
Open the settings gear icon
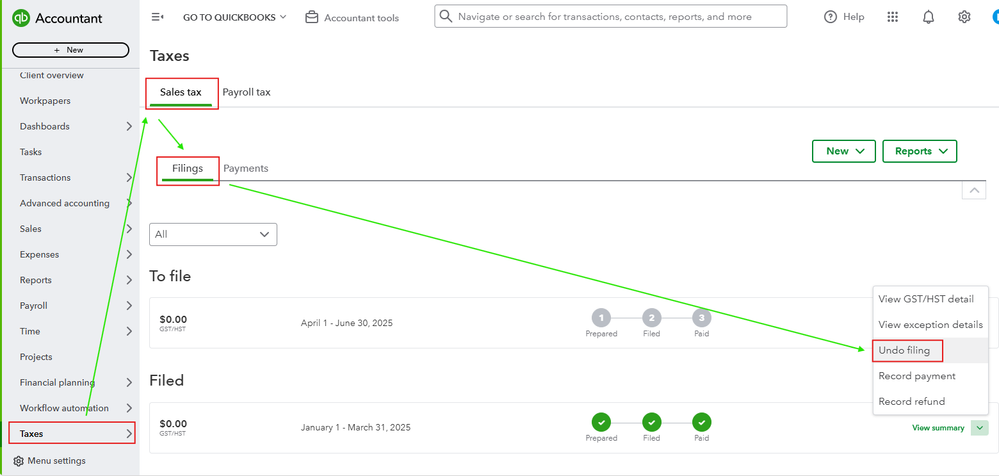tap(964, 17)
